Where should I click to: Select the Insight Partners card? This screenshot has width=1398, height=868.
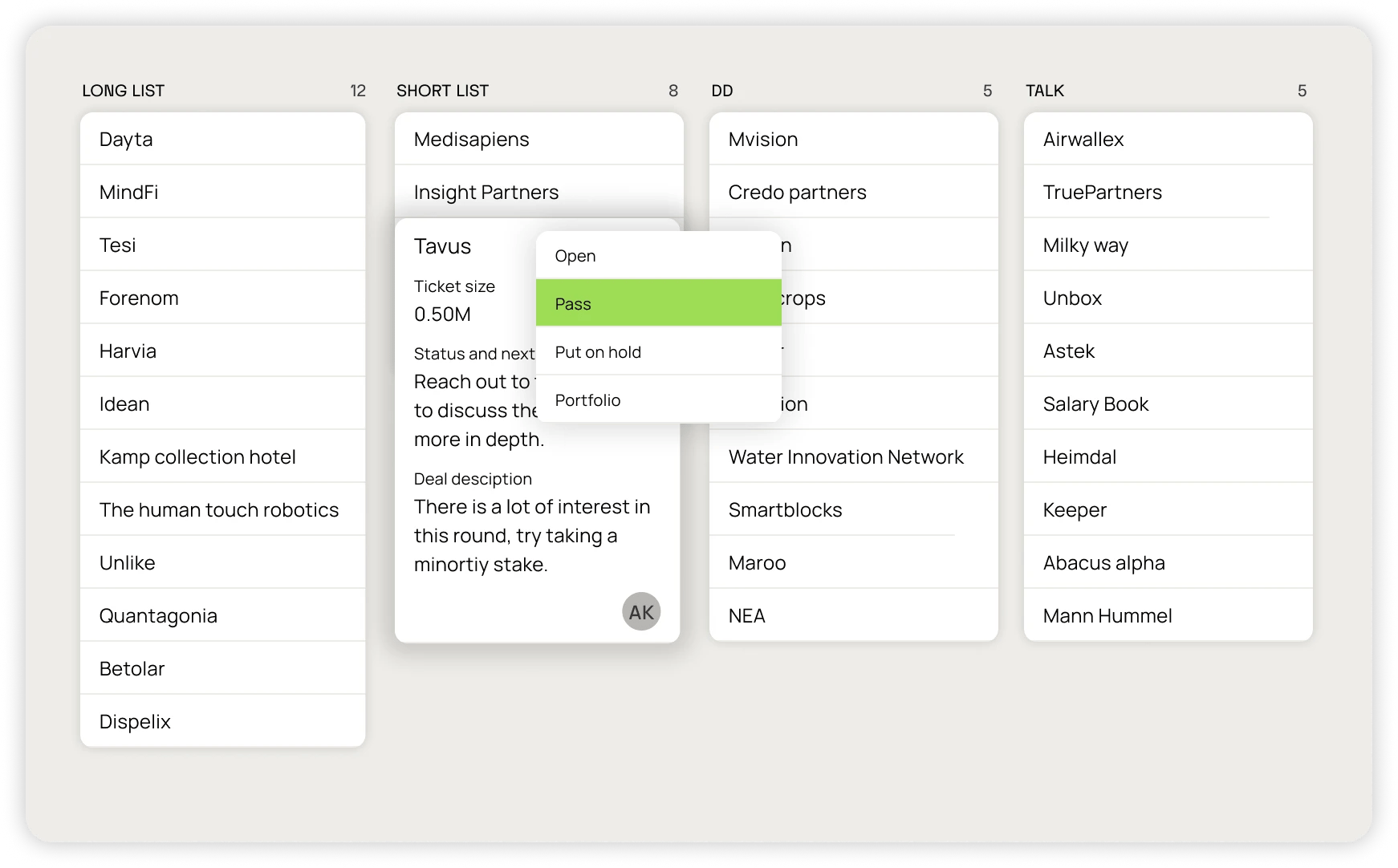[539, 192]
